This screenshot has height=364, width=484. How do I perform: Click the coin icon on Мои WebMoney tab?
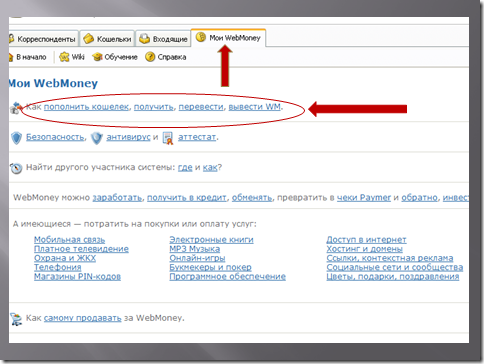(201, 37)
